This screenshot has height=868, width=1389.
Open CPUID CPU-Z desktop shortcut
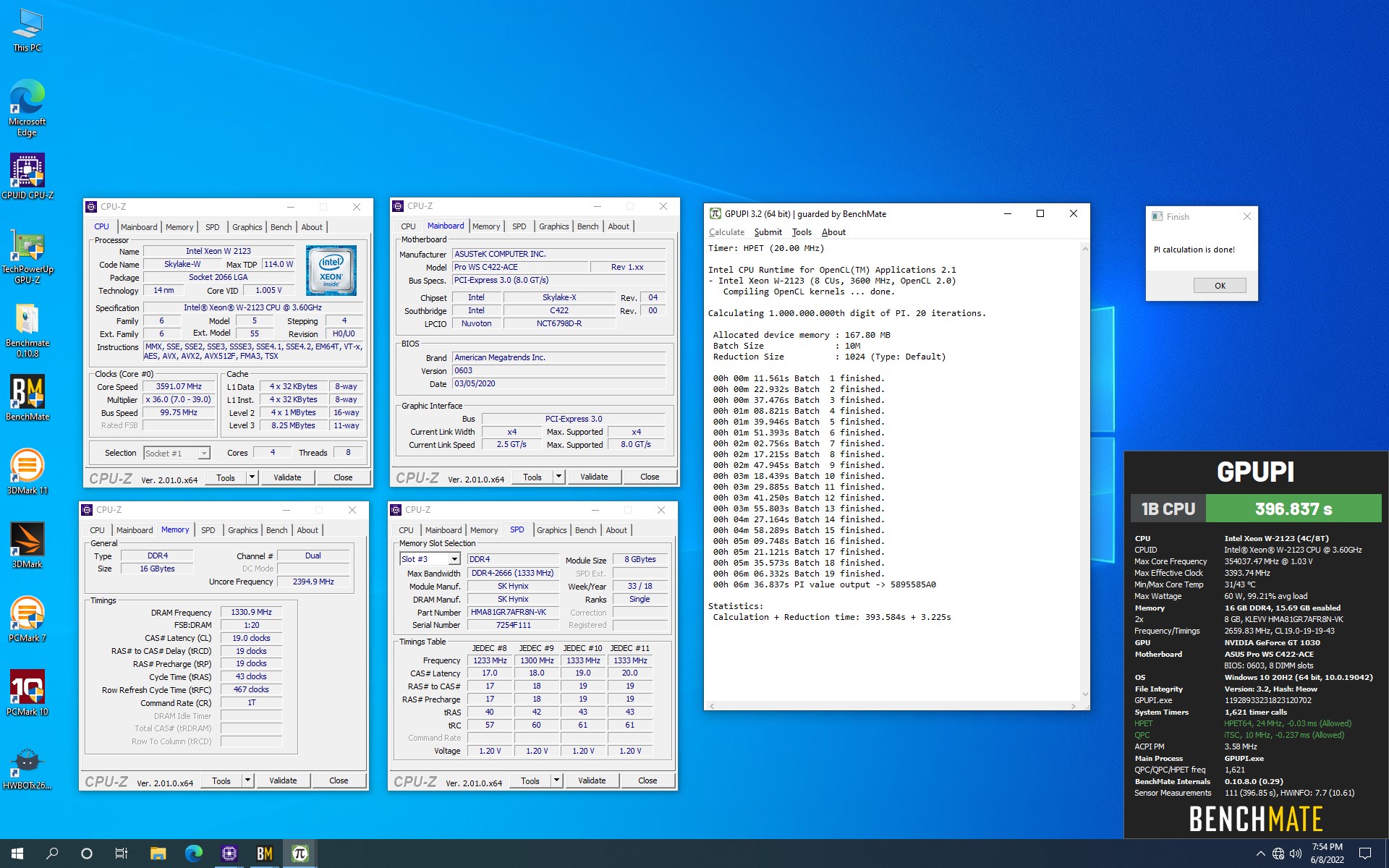27,176
